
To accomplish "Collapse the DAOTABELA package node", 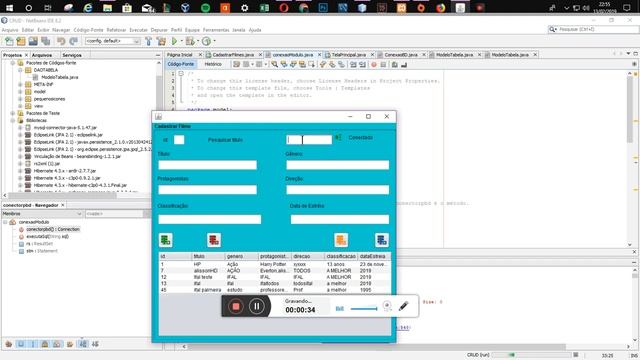I will pos(20,70).
